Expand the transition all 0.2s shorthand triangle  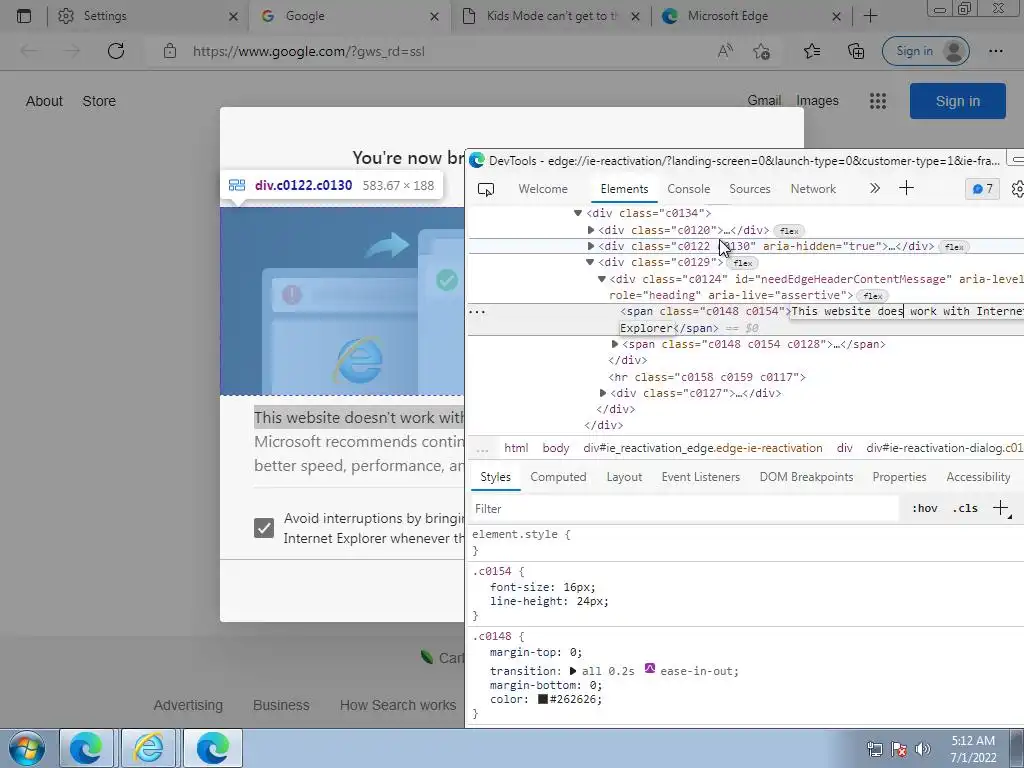(573, 671)
